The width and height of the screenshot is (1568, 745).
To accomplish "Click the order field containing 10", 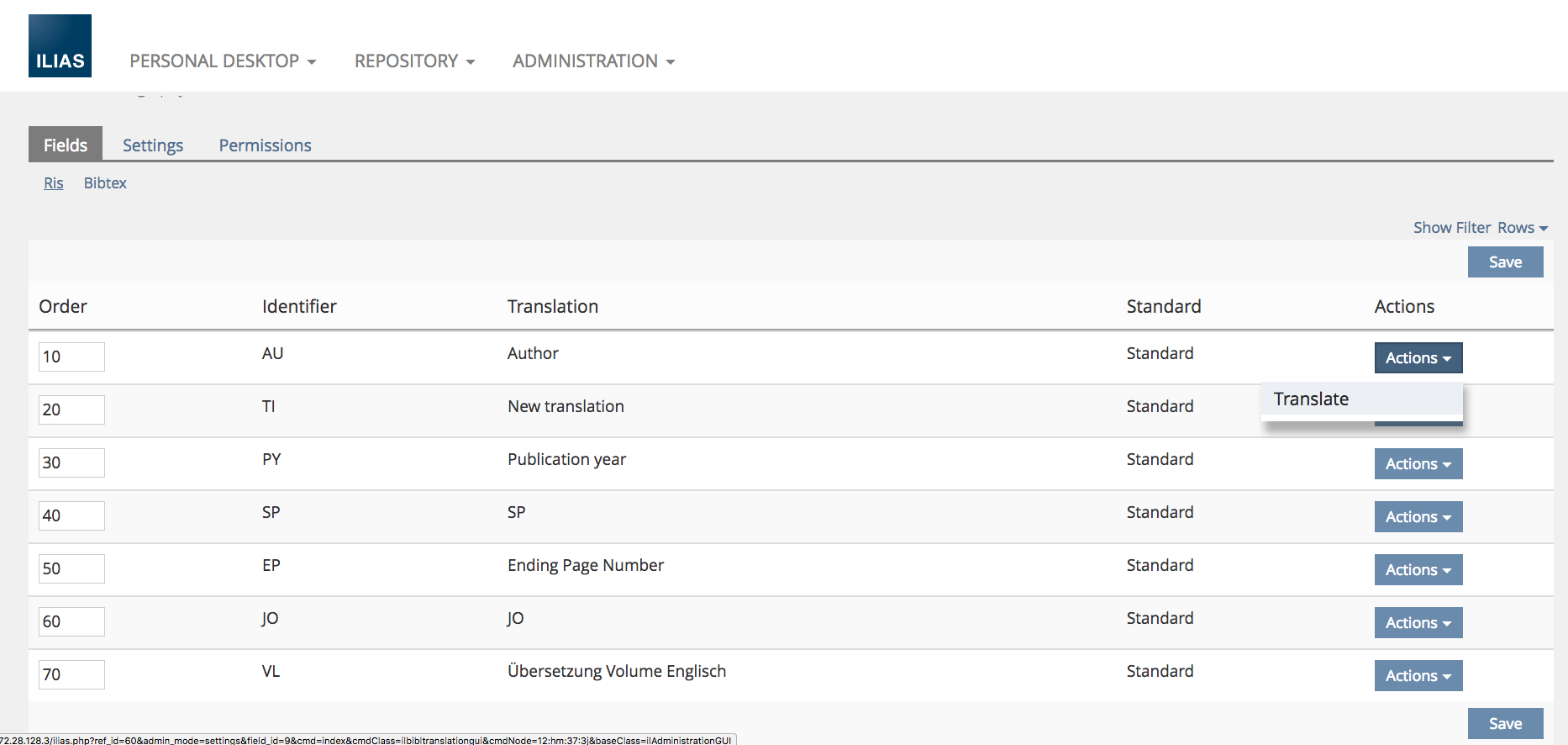I will (71, 357).
